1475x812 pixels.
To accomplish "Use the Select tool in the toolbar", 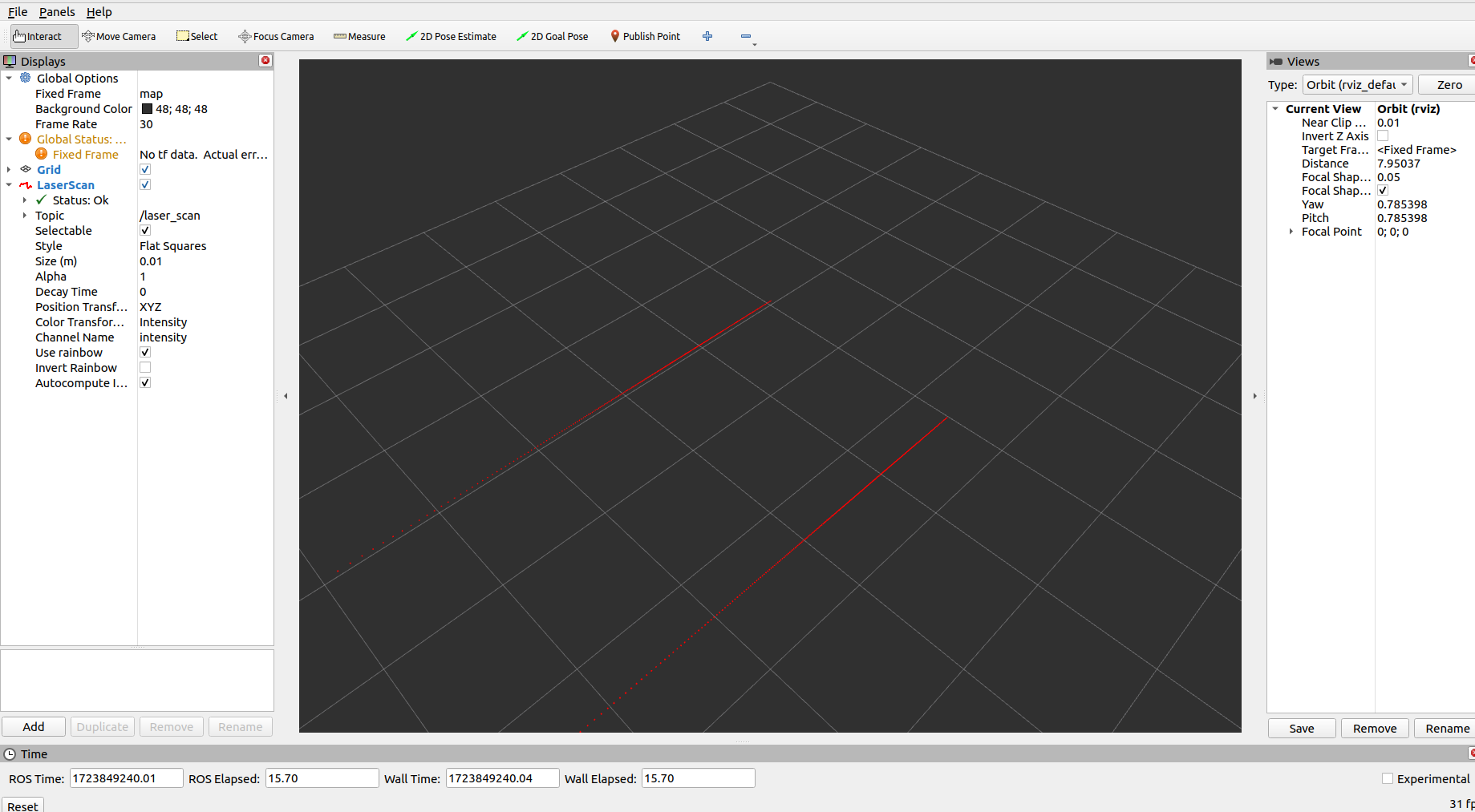I will click(197, 36).
